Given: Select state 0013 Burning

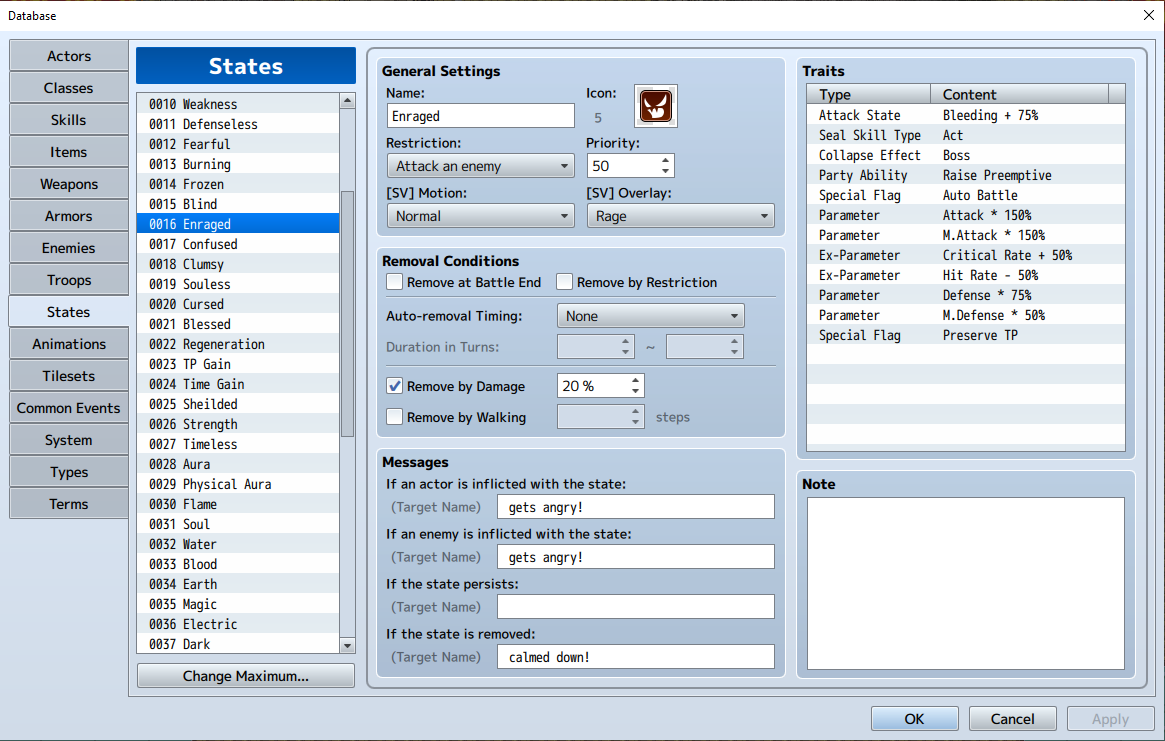Looking at the screenshot, I should [238, 164].
